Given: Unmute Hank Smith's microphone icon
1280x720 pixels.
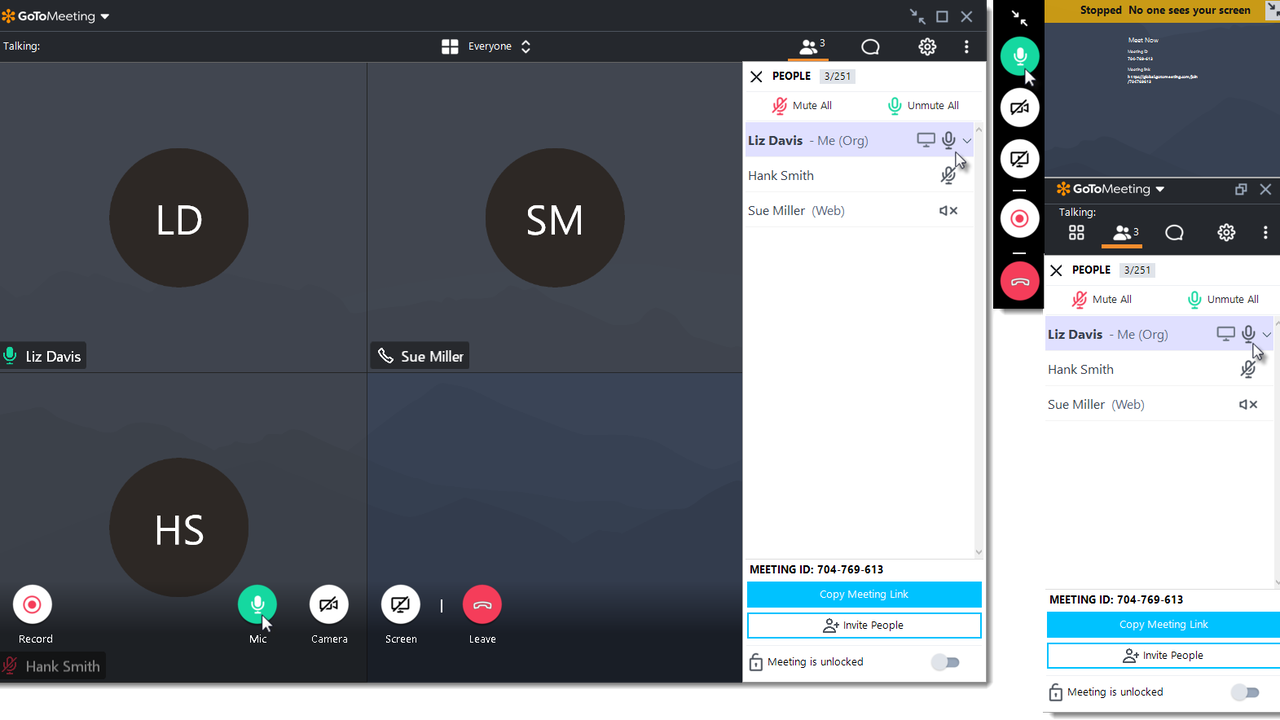Looking at the screenshot, I should point(948,175).
